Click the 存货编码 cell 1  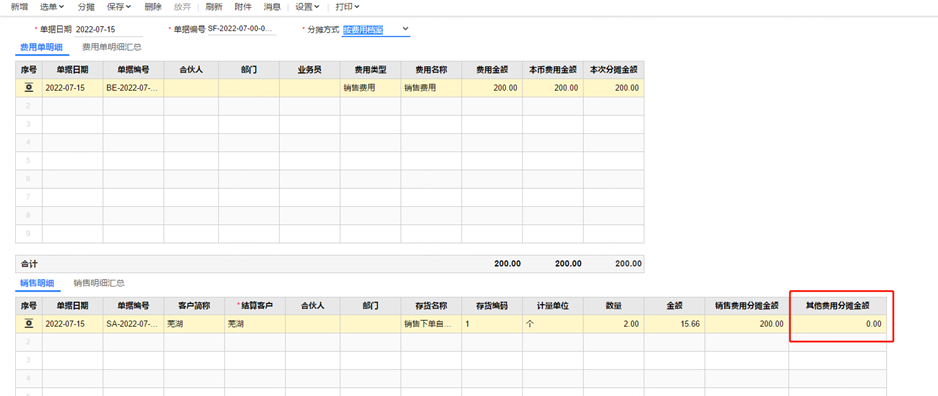coord(492,324)
